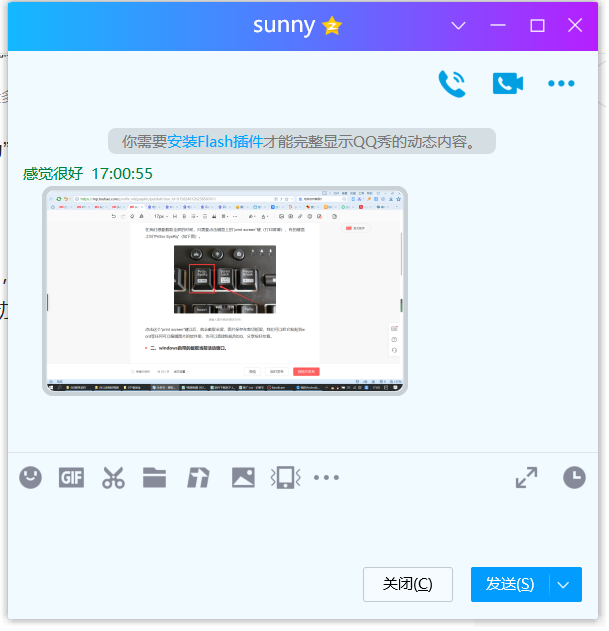Viewport: 609px width, 631px height.
Task: Show more tools in input toolbar
Action: (327, 478)
